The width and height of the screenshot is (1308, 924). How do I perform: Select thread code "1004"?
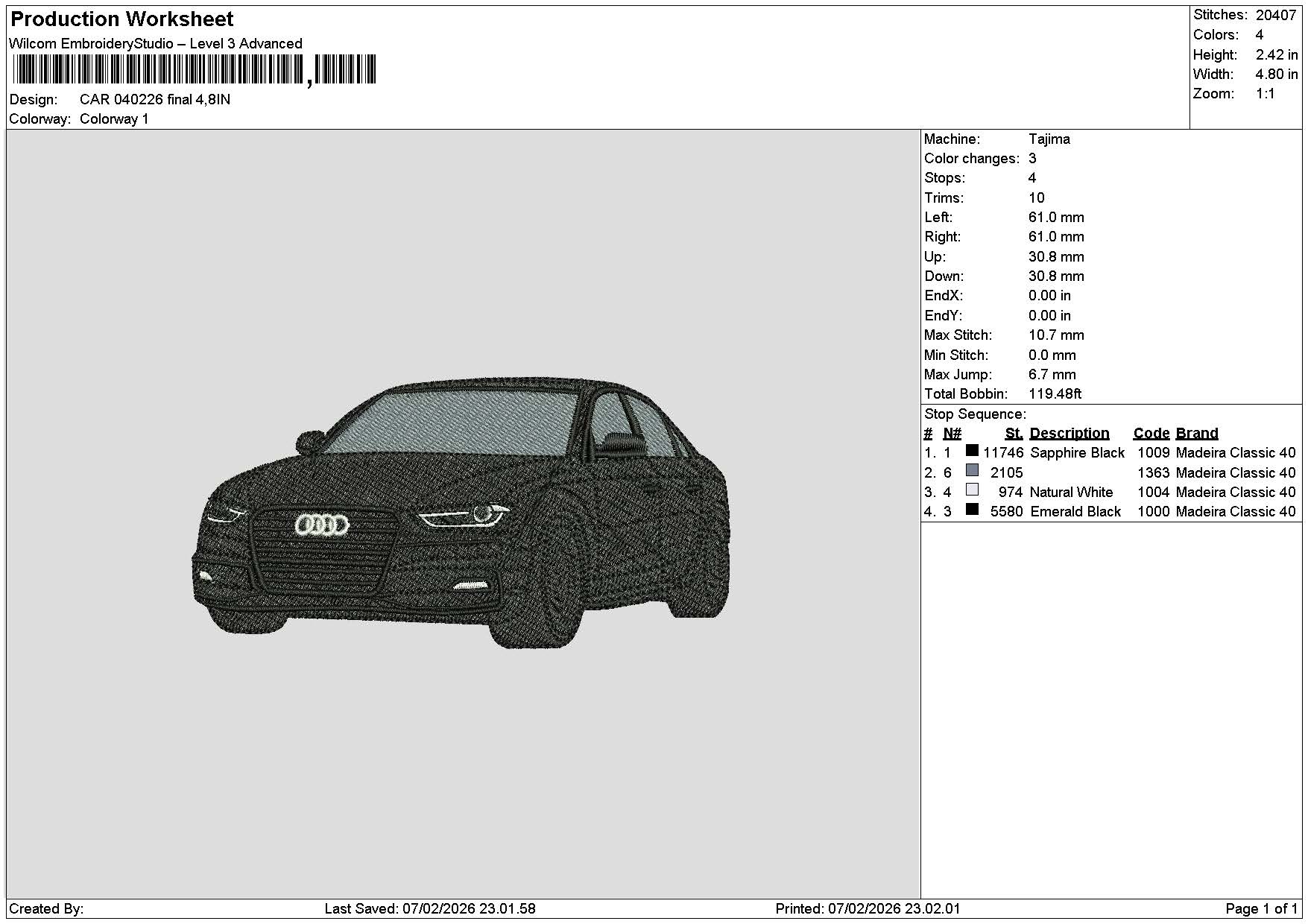coord(1153,492)
